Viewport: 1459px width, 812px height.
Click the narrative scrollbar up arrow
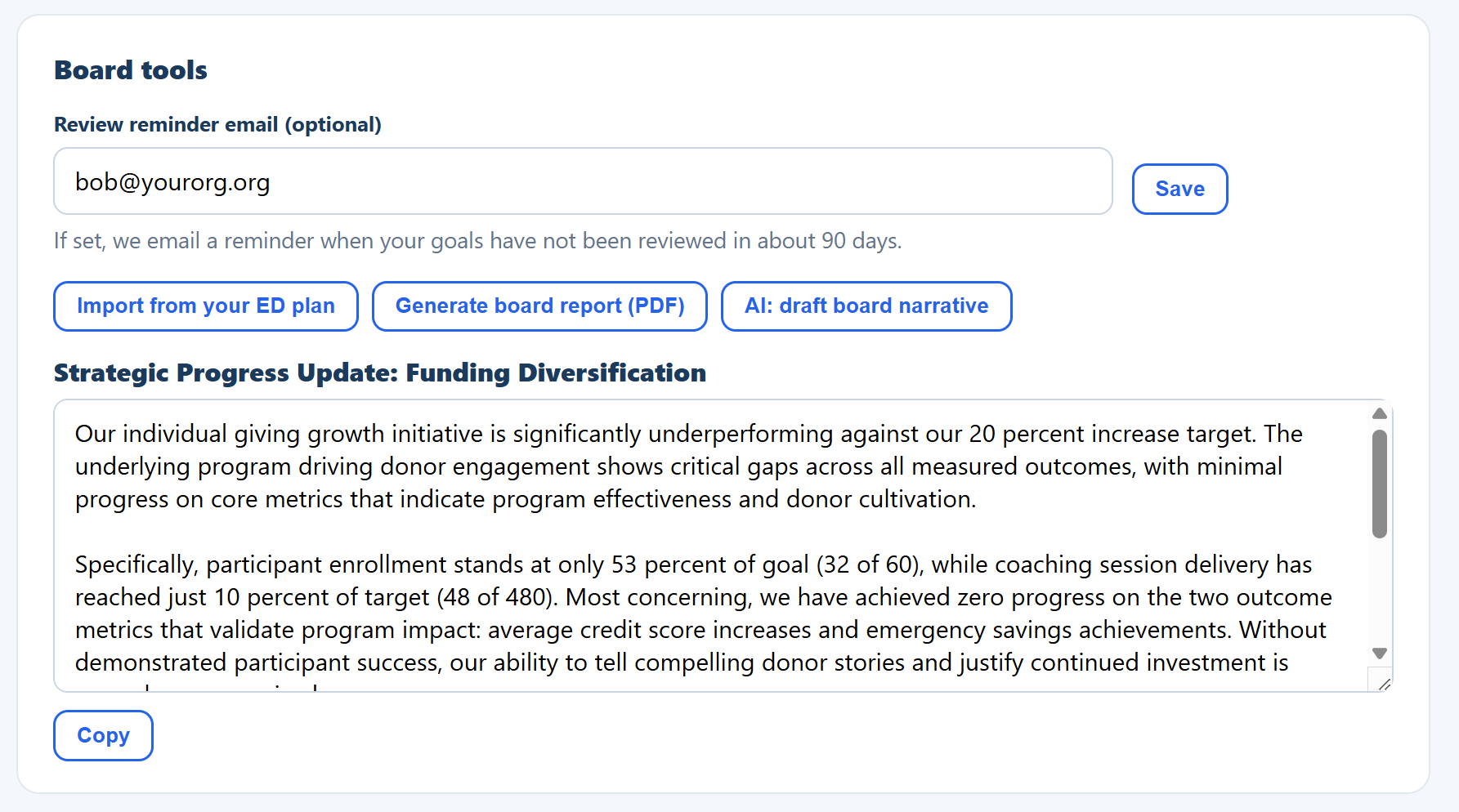[1380, 413]
